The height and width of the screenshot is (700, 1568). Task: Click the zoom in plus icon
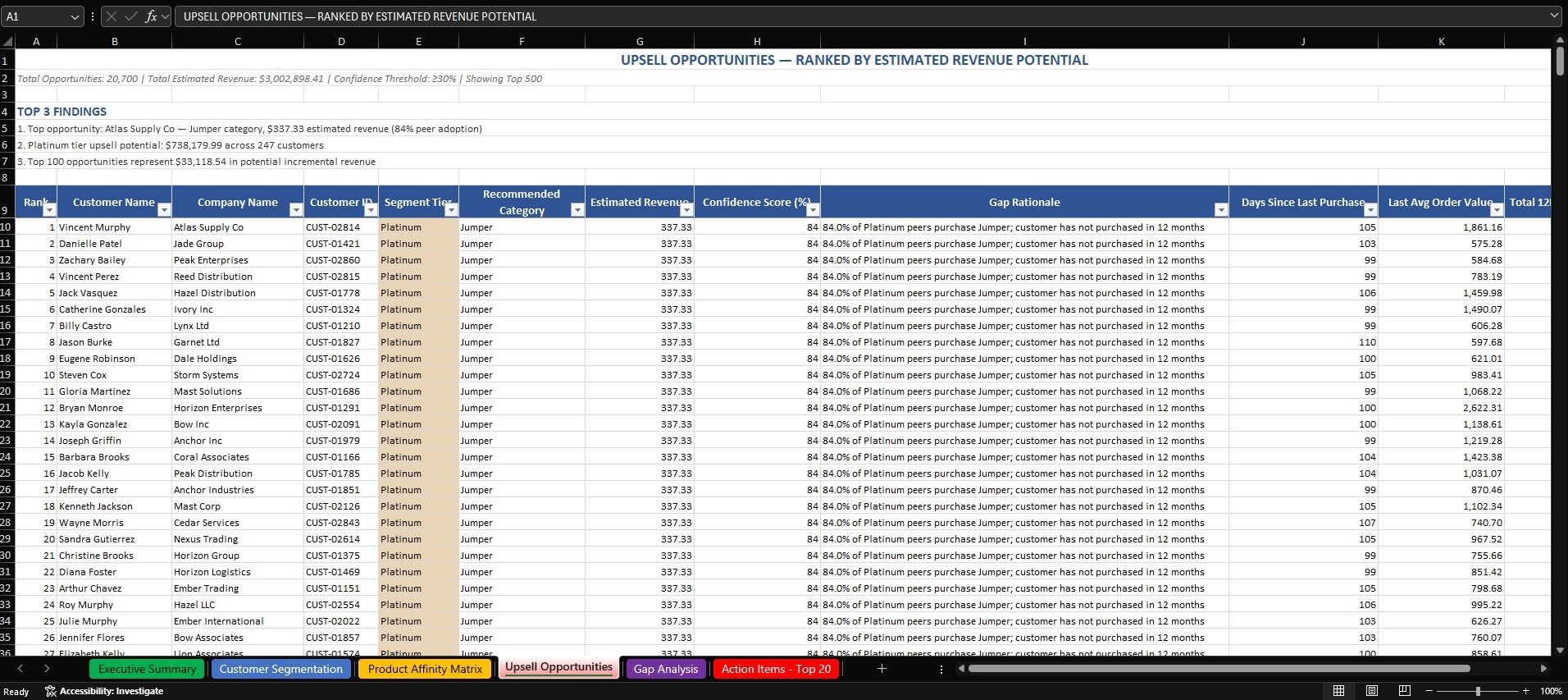pyautogui.click(x=1525, y=691)
